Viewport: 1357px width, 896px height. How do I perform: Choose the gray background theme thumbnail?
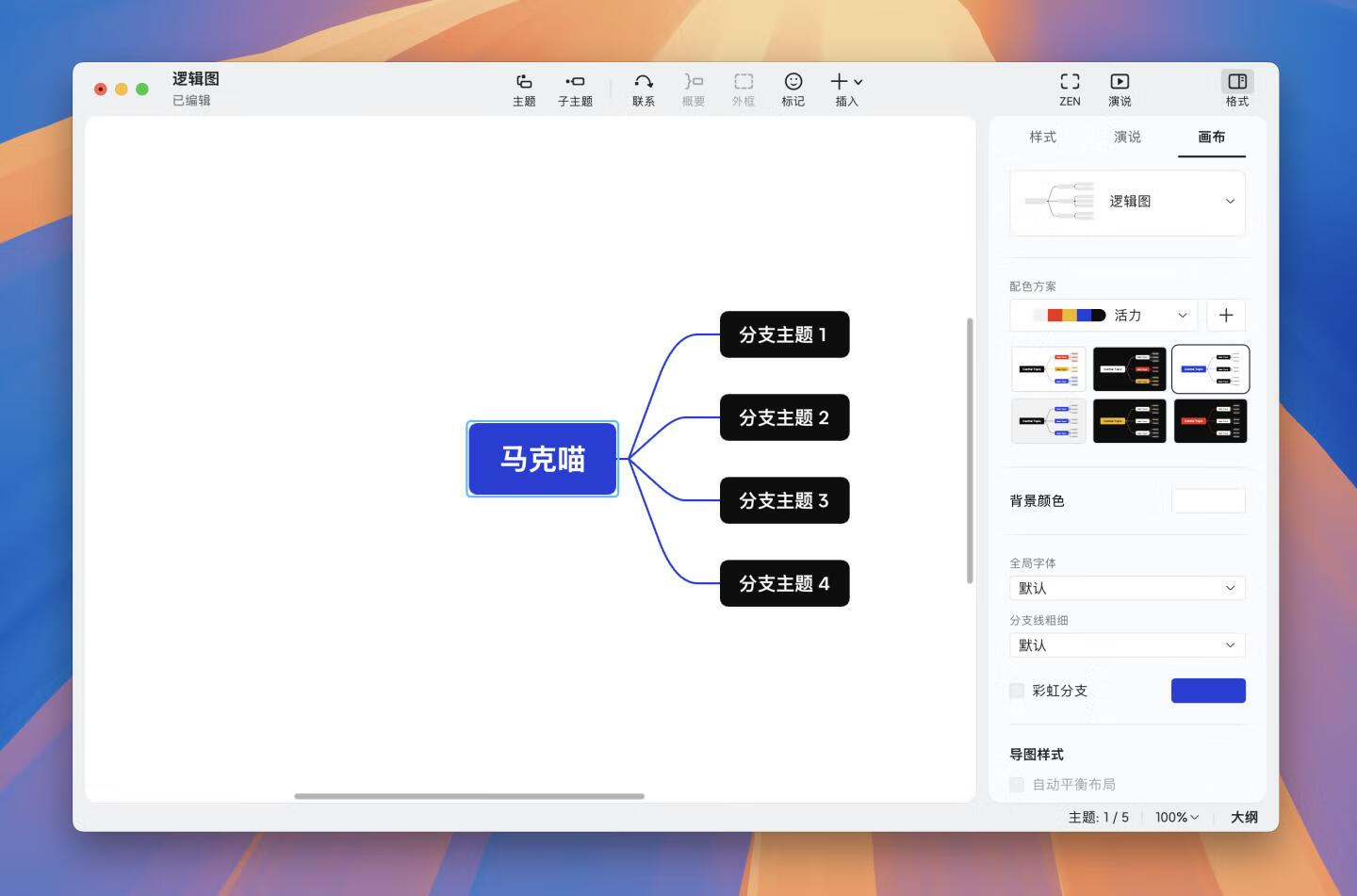(x=1048, y=420)
